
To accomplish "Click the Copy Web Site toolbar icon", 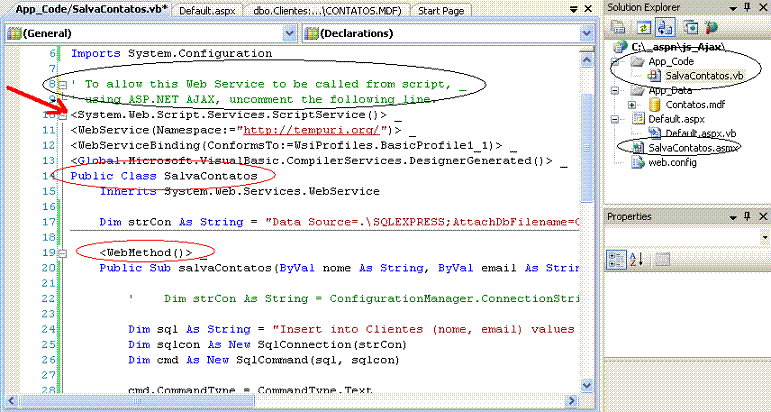I will click(691, 28).
